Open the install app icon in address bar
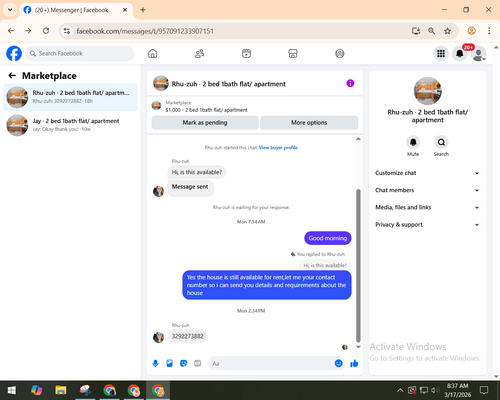Image resolution: width=500 pixels, height=400 pixels. (x=416, y=31)
